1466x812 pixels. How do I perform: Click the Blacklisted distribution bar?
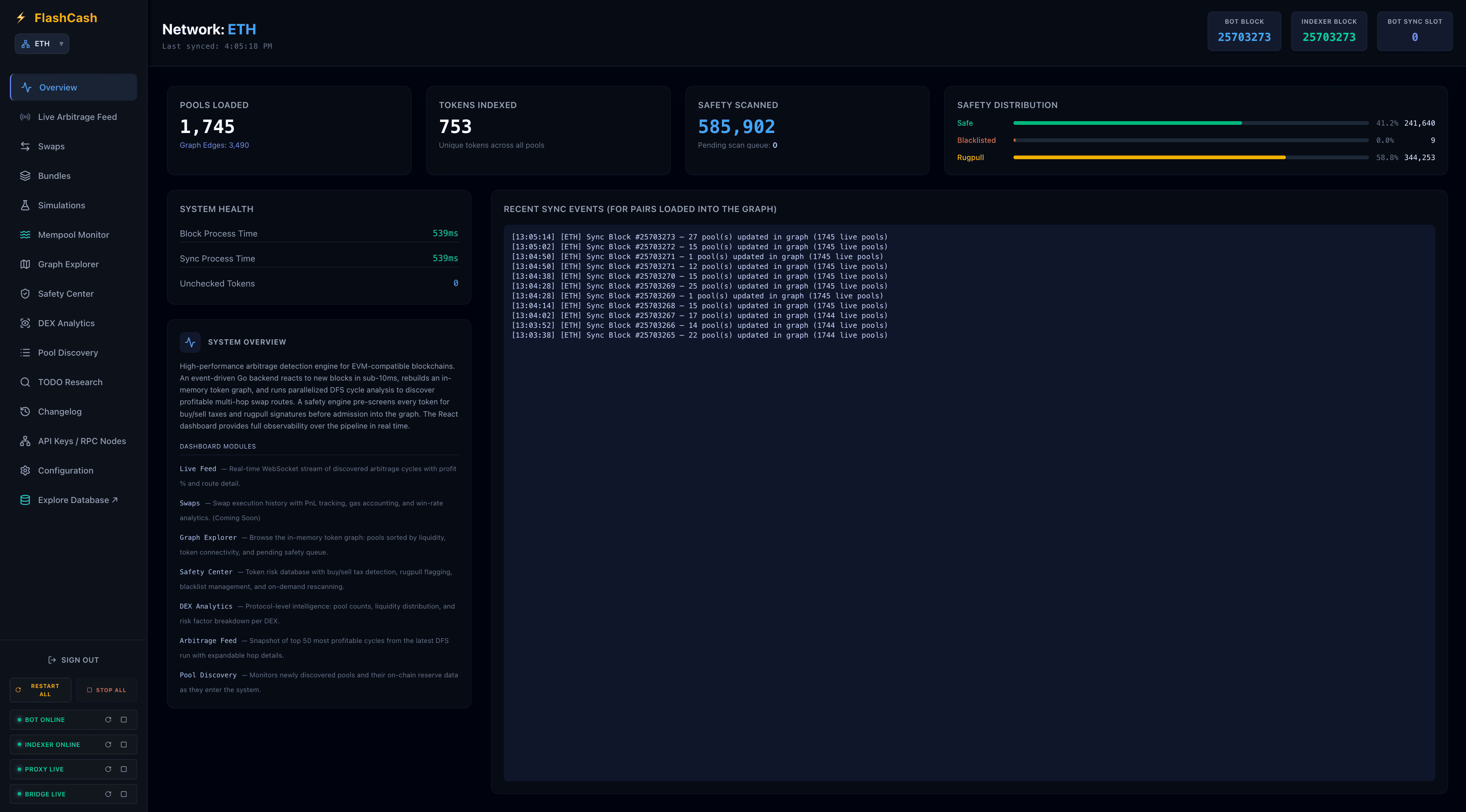coord(1190,140)
